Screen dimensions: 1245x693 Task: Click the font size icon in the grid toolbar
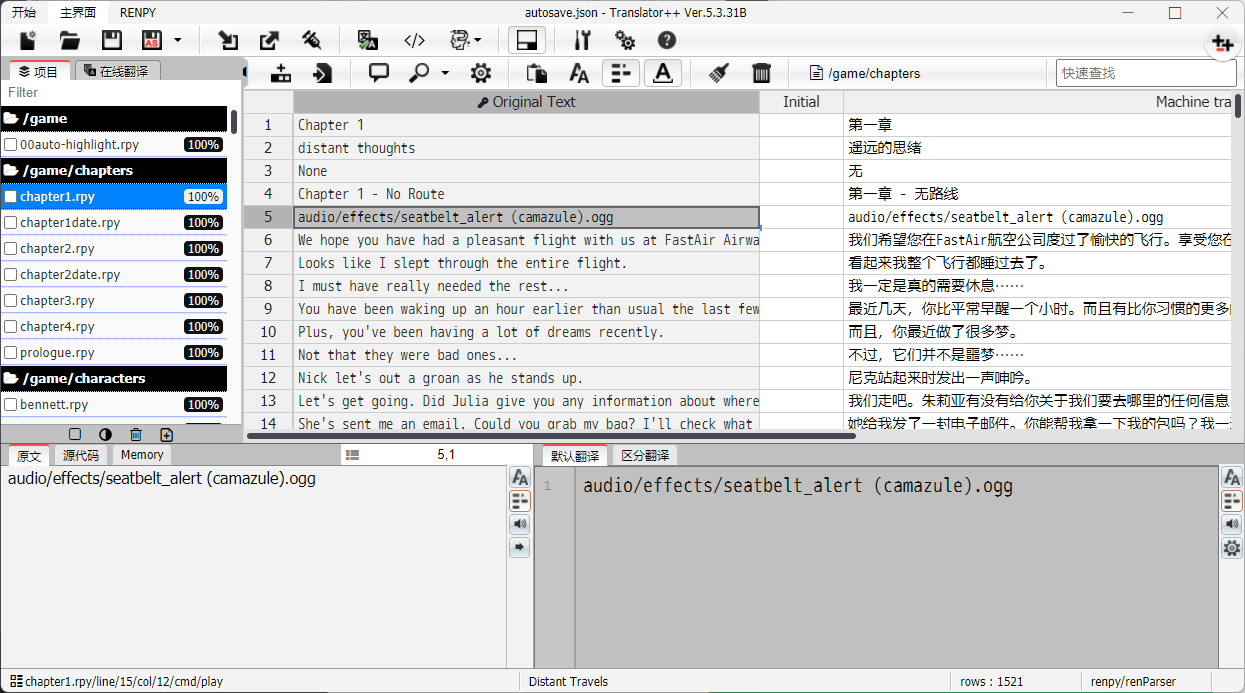click(579, 73)
